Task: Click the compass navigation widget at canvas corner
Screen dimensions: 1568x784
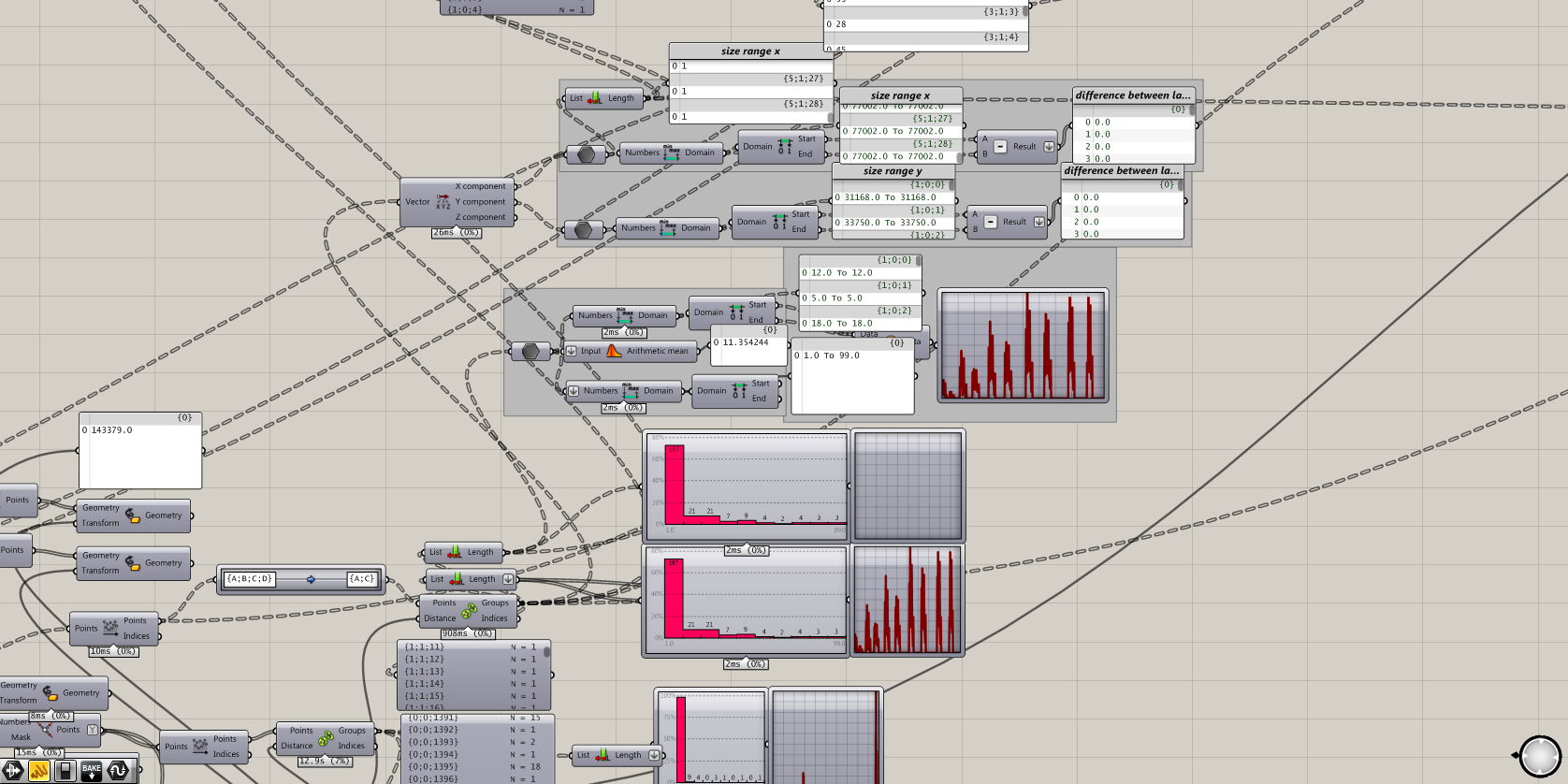Action: coord(1540,756)
